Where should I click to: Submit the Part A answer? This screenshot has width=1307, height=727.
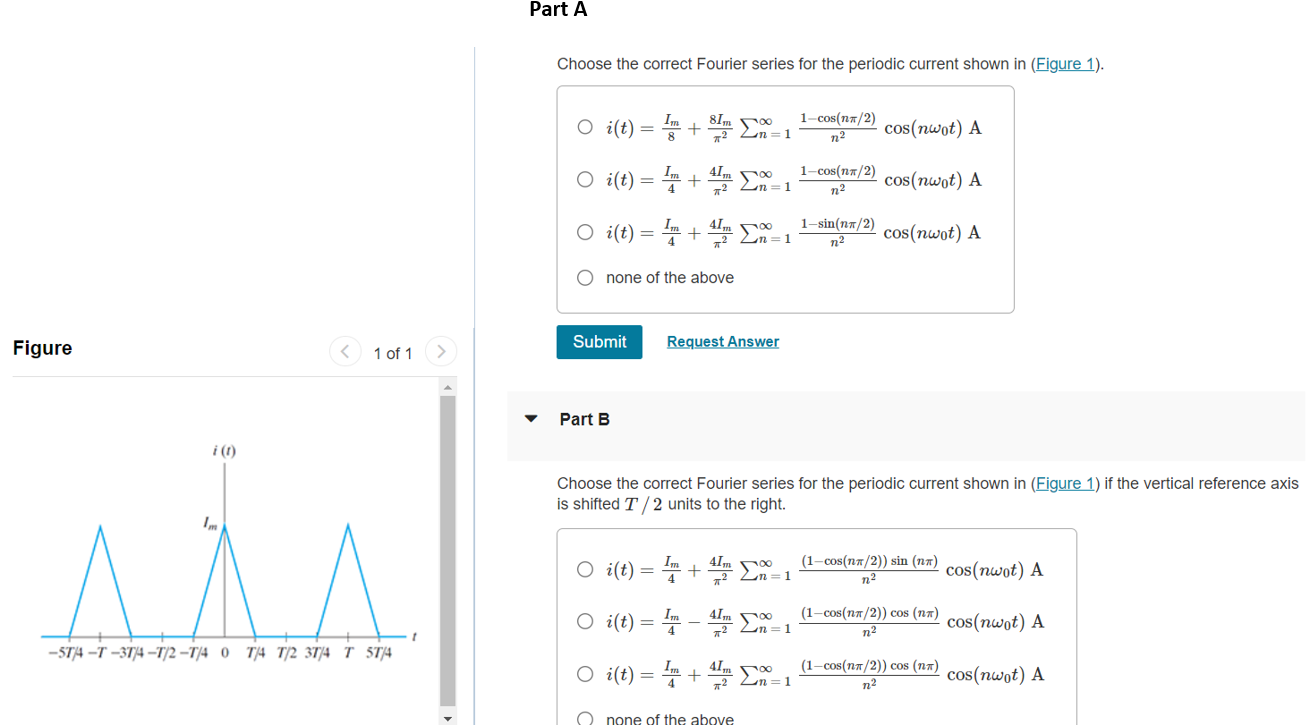[599, 341]
